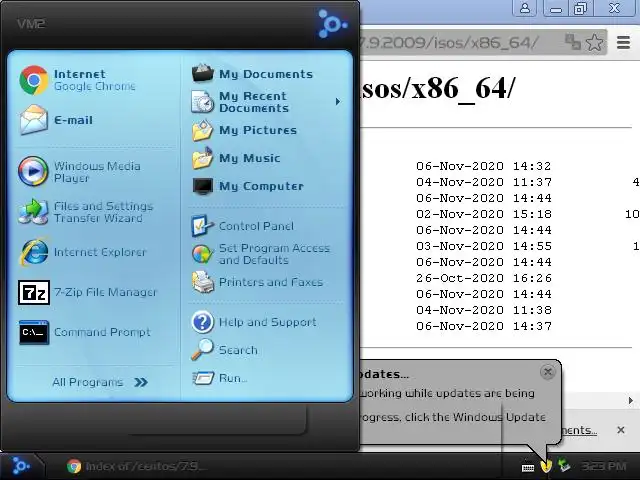
Task: Click horizontal scrollbar right arrow in Chrome
Action: point(631,401)
